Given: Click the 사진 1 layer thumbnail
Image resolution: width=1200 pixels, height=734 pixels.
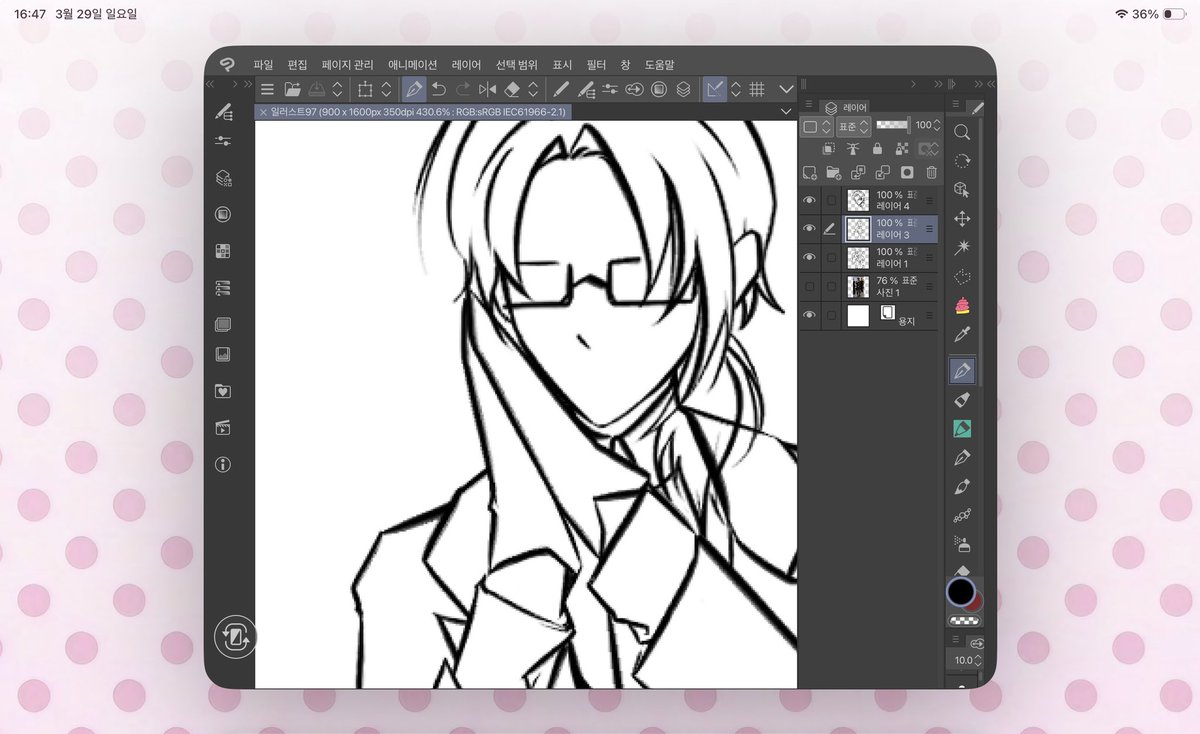Looking at the screenshot, I should pos(857,287).
